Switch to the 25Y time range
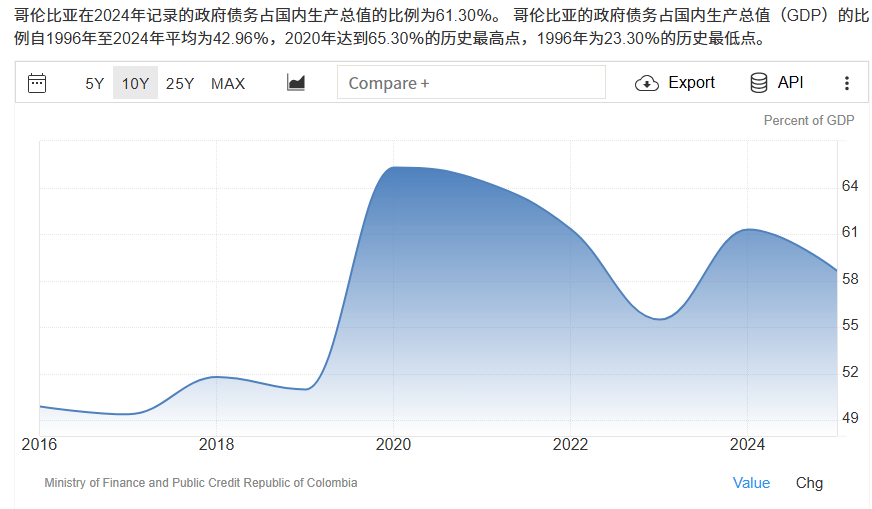This screenshot has height=509, width=872. tap(180, 83)
